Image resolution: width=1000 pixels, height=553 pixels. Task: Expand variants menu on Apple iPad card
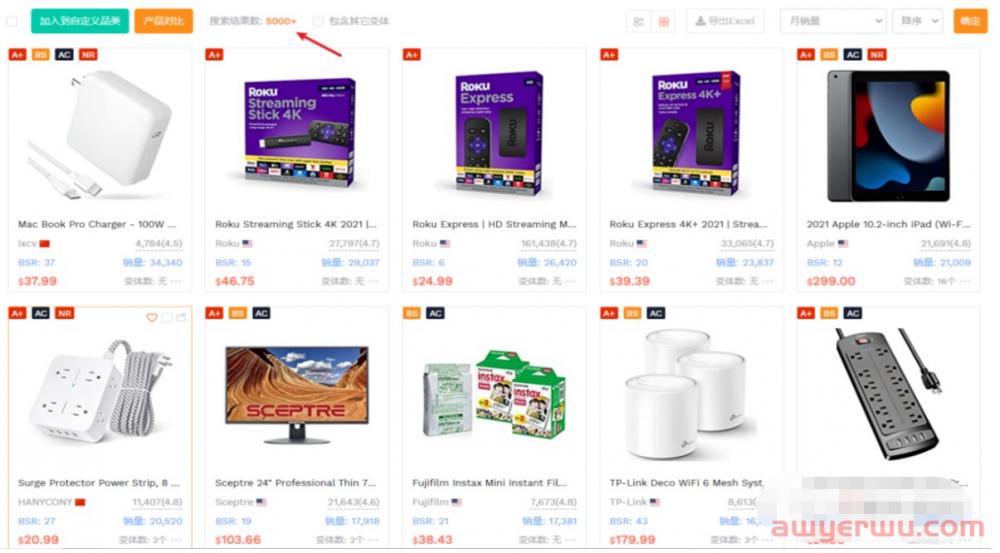[x=965, y=281]
